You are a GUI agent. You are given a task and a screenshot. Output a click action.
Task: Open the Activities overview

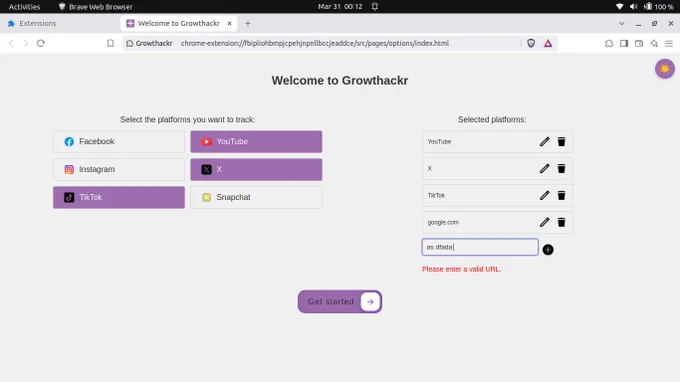24,7
